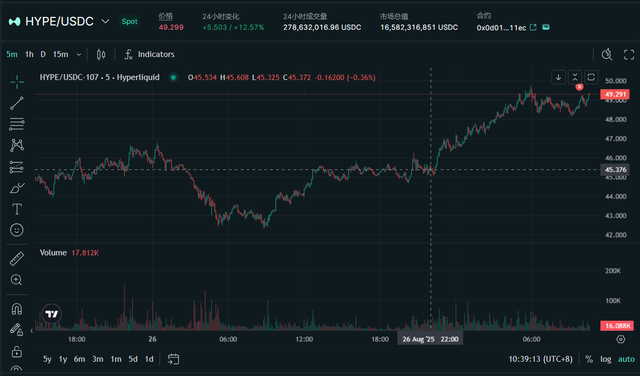Screen dimensions: 640x376
Task: Click the 24h volume value 278,632,016.96 USDC
Action: tap(322, 28)
